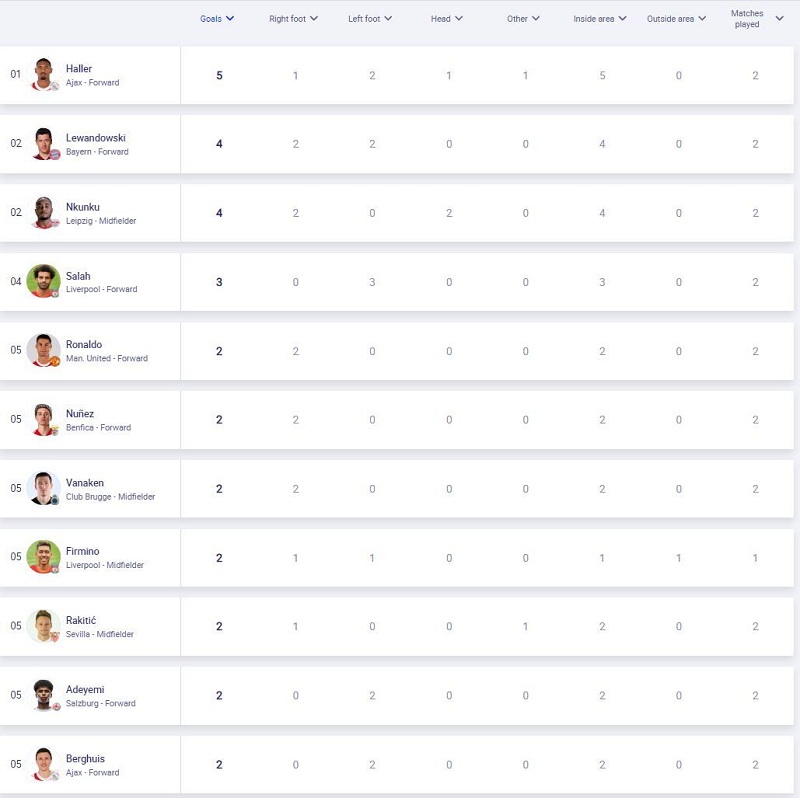This screenshot has height=798, width=800.
Task: Click the Head column sort arrow
Action: (459, 18)
